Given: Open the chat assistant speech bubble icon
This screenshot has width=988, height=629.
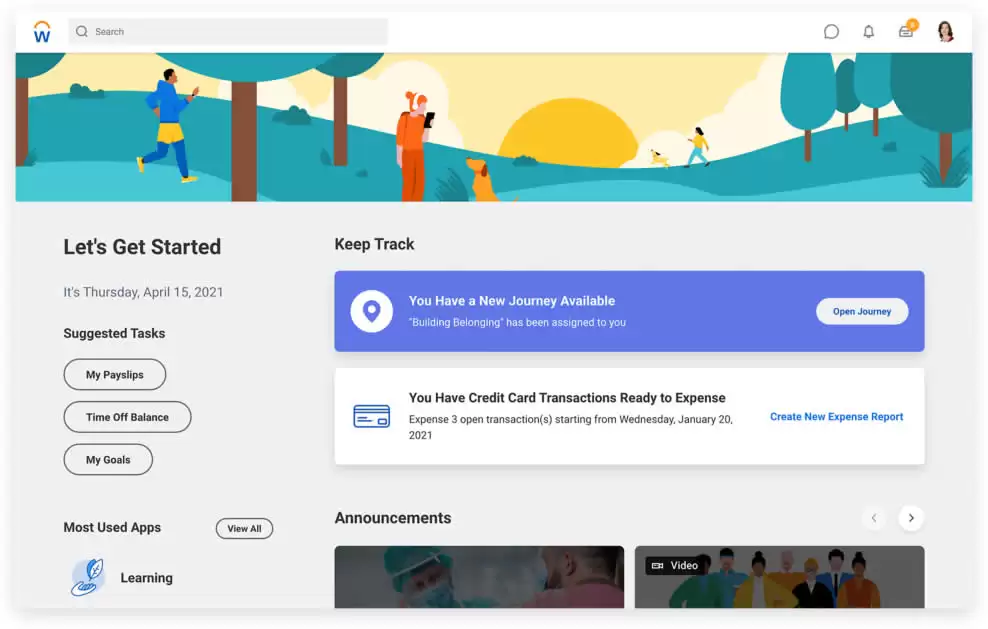Looking at the screenshot, I should 831,32.
